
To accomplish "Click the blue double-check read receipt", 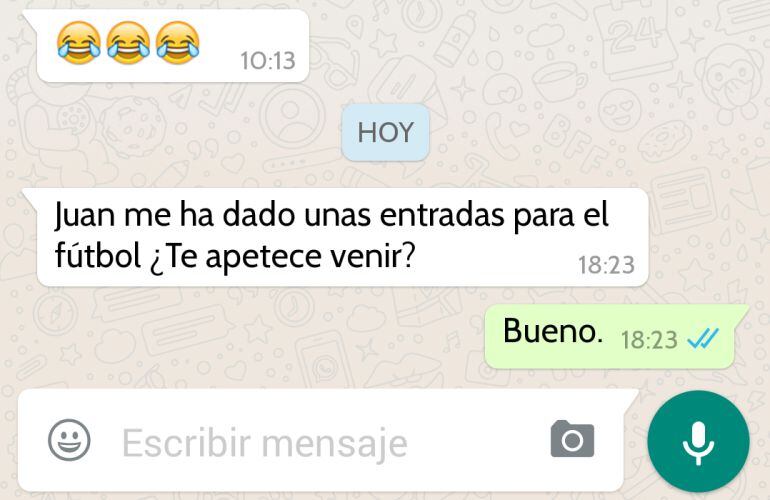I will [703, 338].
